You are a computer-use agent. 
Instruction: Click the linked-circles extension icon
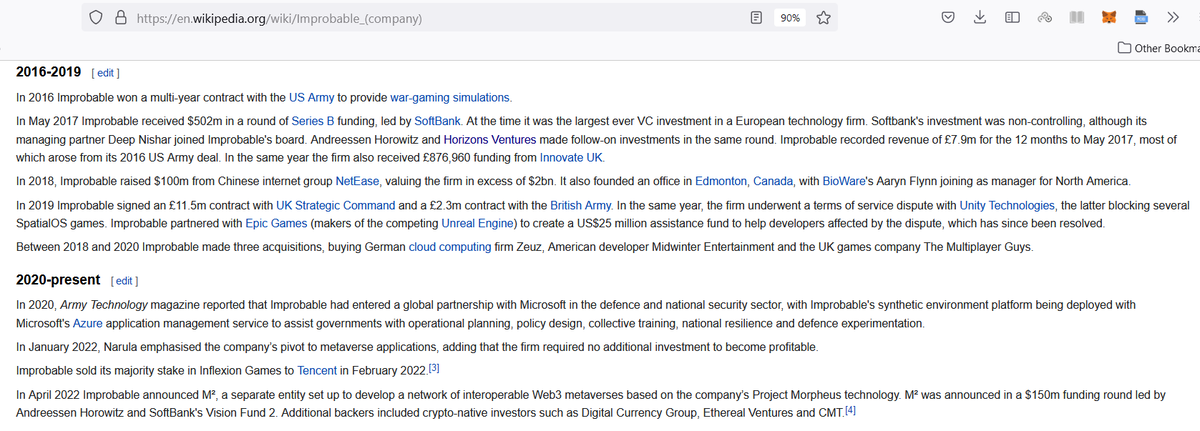point(1045,18)
